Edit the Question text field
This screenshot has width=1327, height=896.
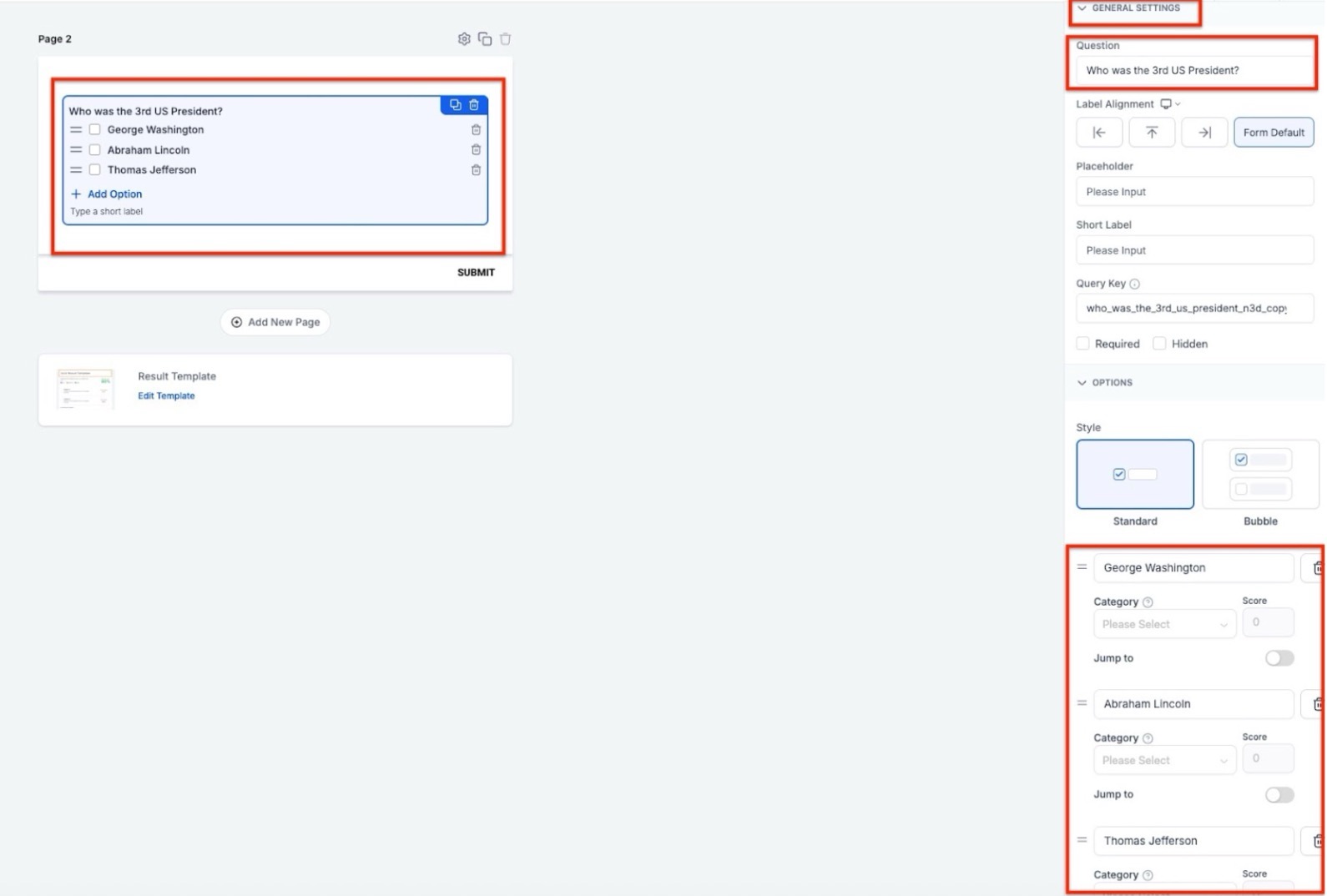click(1195, 71)
